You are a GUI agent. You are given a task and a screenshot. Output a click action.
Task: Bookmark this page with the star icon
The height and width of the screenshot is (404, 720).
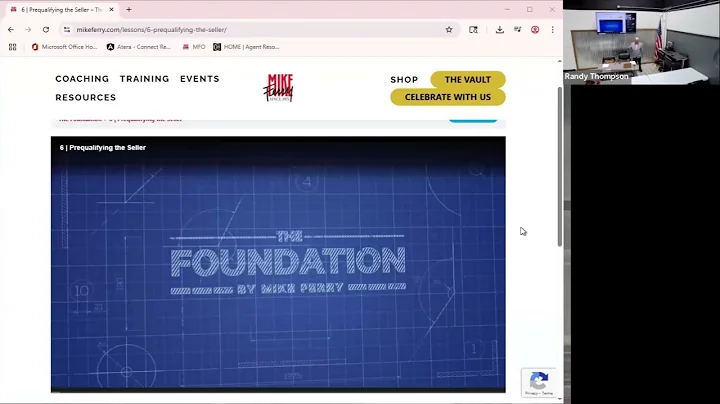(x=449, y=29)
